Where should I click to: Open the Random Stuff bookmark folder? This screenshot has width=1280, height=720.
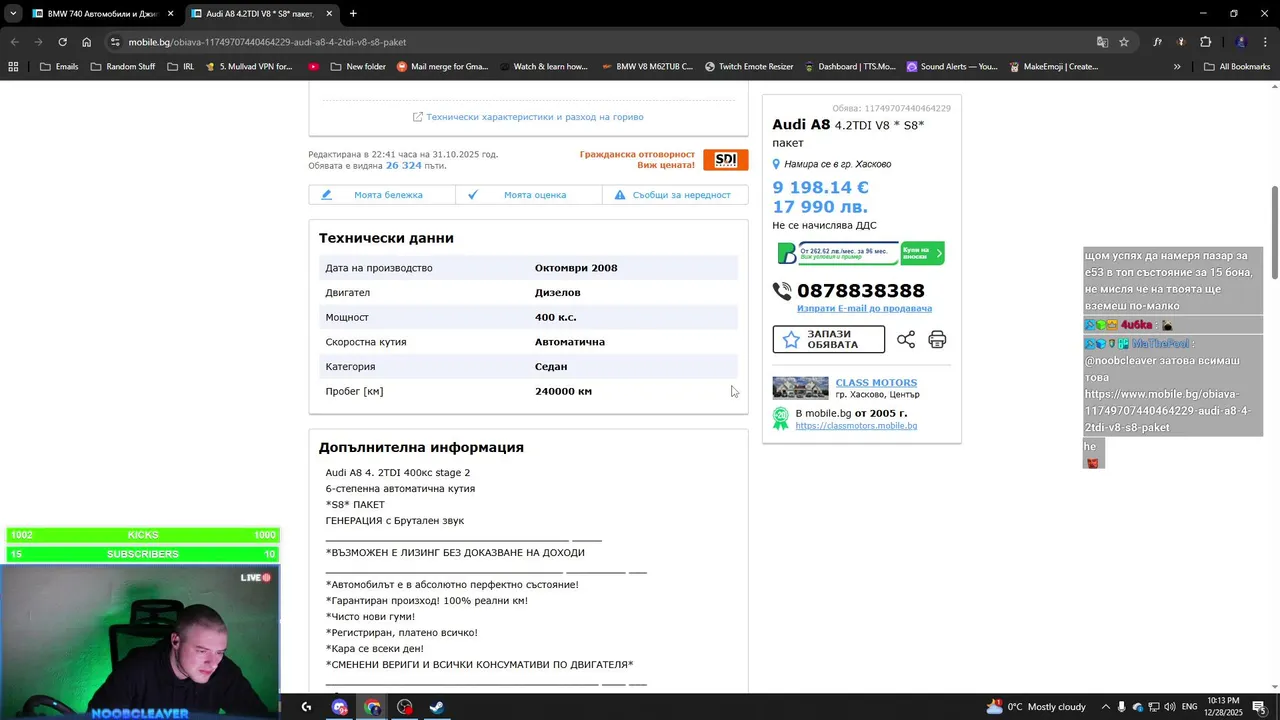[x=123, y=67]
